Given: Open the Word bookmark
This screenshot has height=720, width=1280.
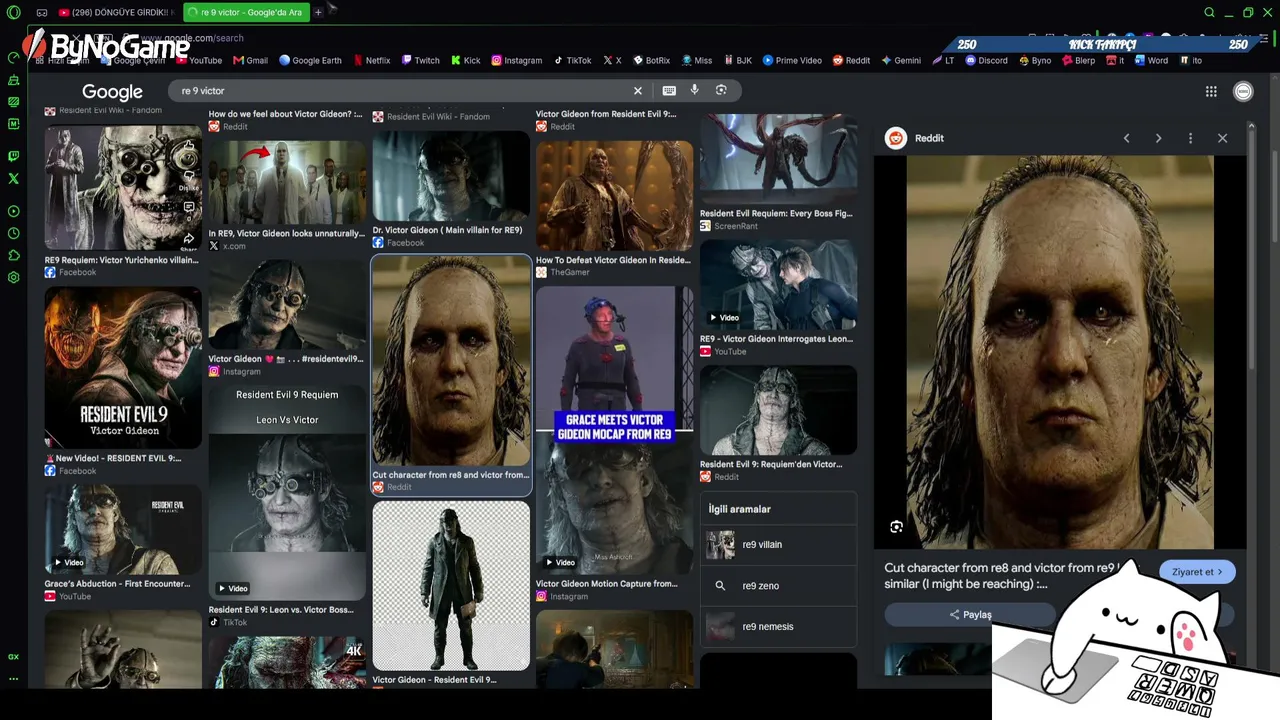Looking at the screenshot, I should [x=1151, y=60].
